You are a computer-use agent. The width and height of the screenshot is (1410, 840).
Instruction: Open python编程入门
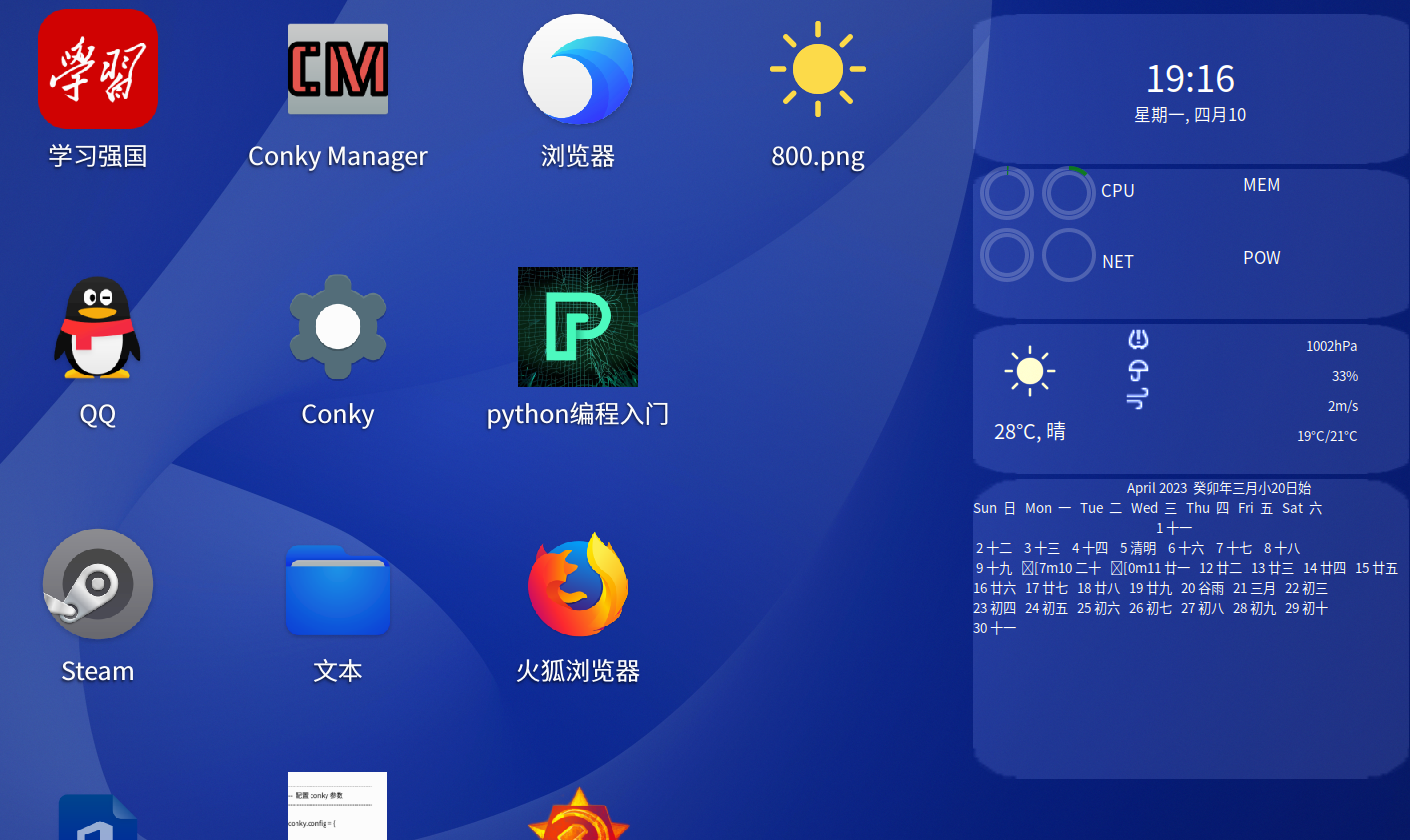(577, 327)
